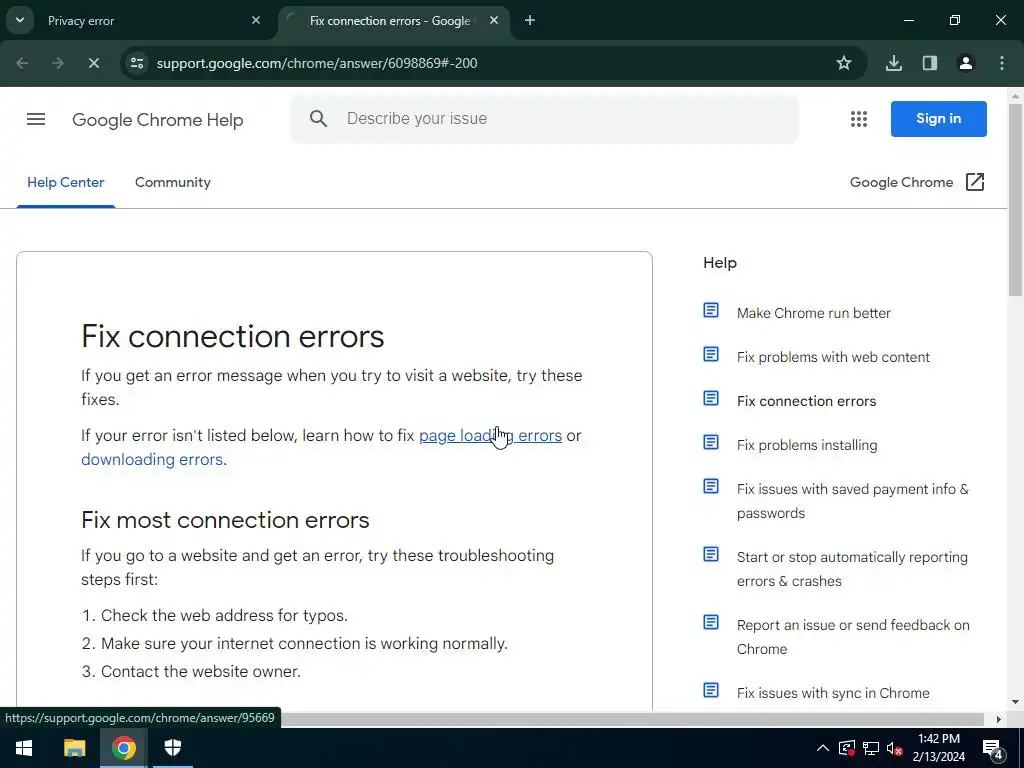The image size is (1024, 768).
Task: Open Fix issues with sync in Chrome article
Action: pyautogui.click(x=833, y=693)
